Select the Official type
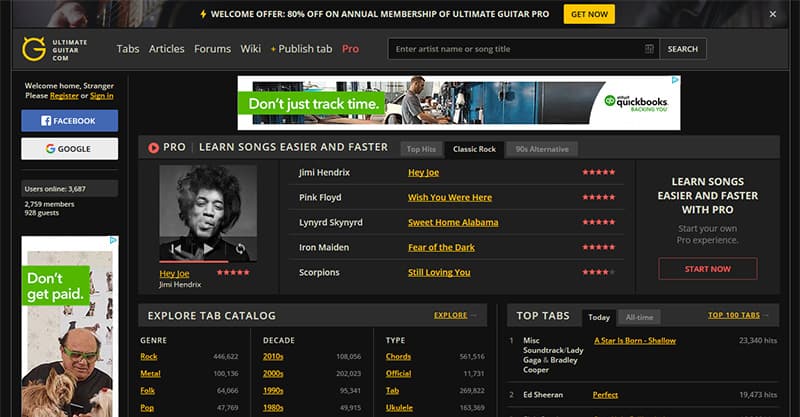The width and height of the screenshot is (800, 417). tap(398, 374)
